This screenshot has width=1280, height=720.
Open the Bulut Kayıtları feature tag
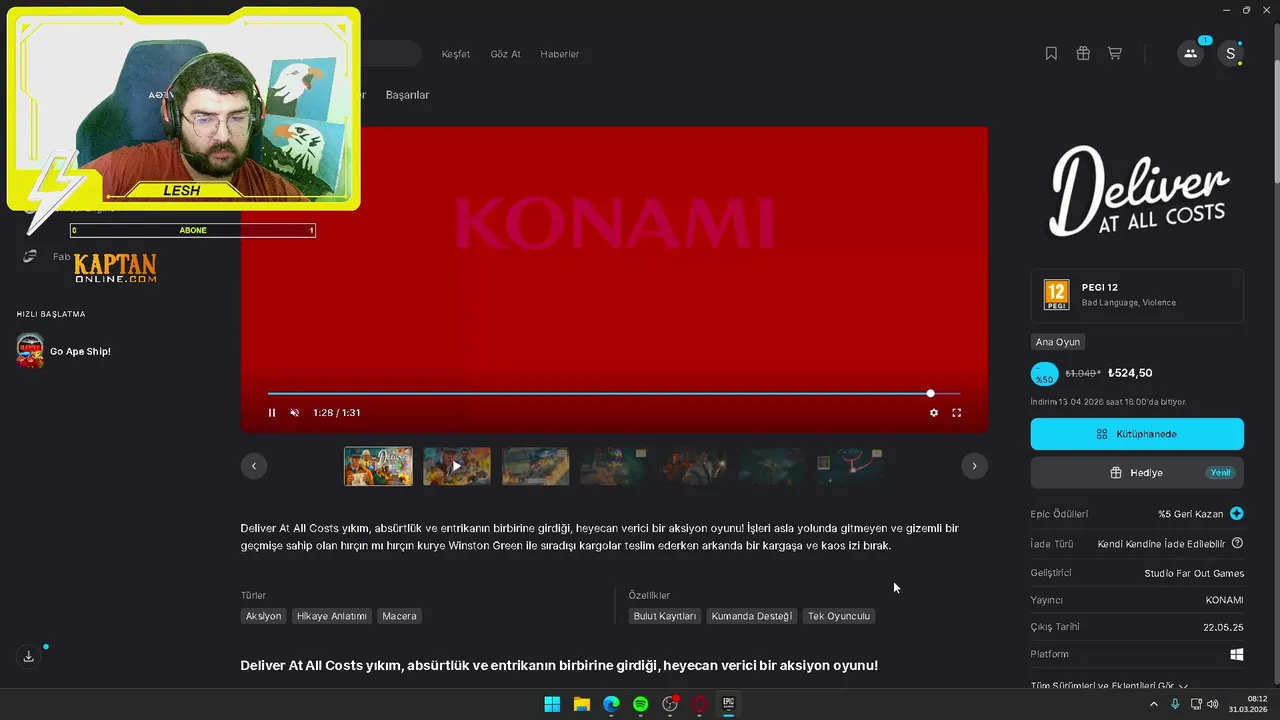(665, 616)
